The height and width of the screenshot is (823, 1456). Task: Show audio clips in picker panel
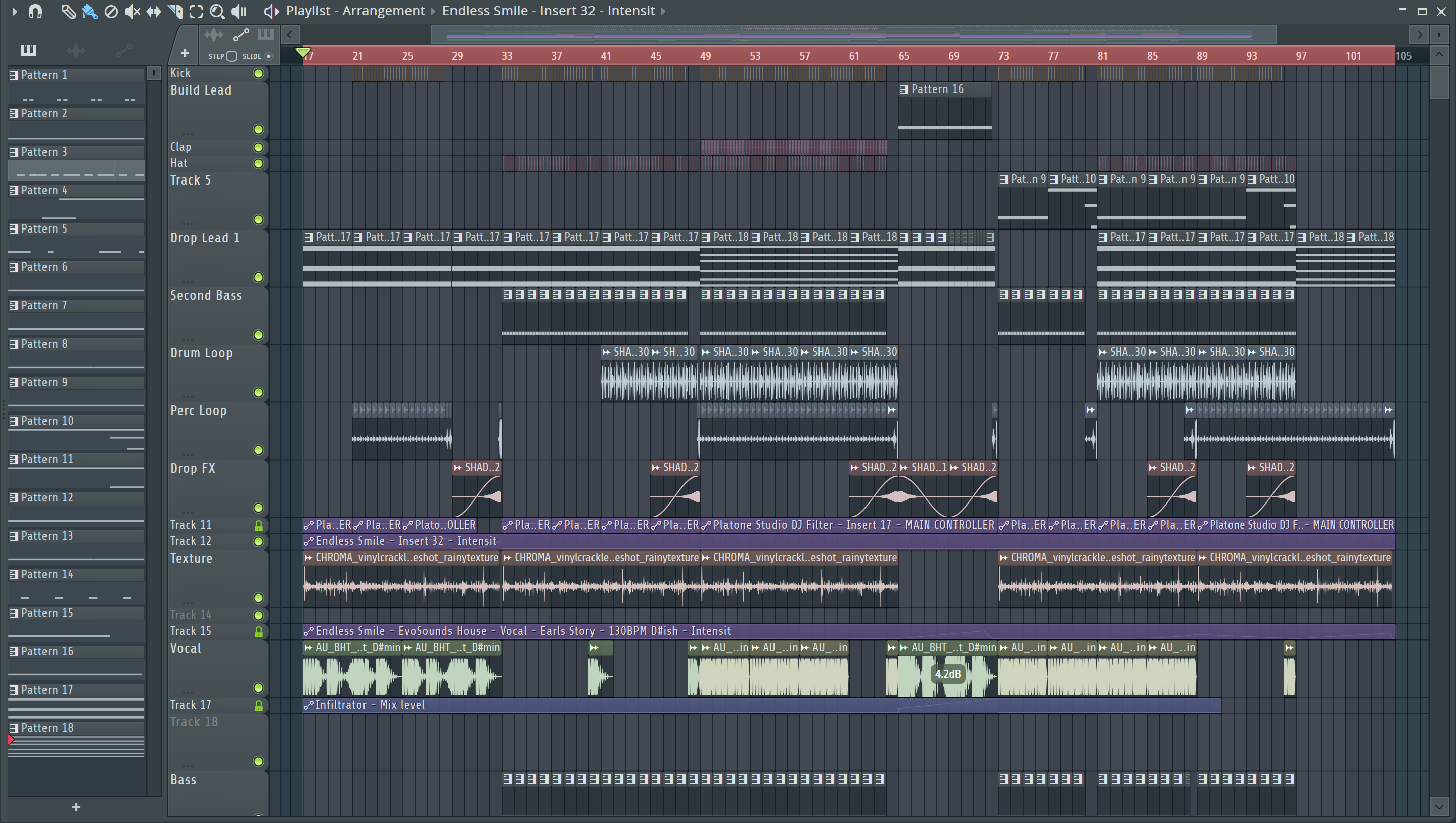[76, 51]
